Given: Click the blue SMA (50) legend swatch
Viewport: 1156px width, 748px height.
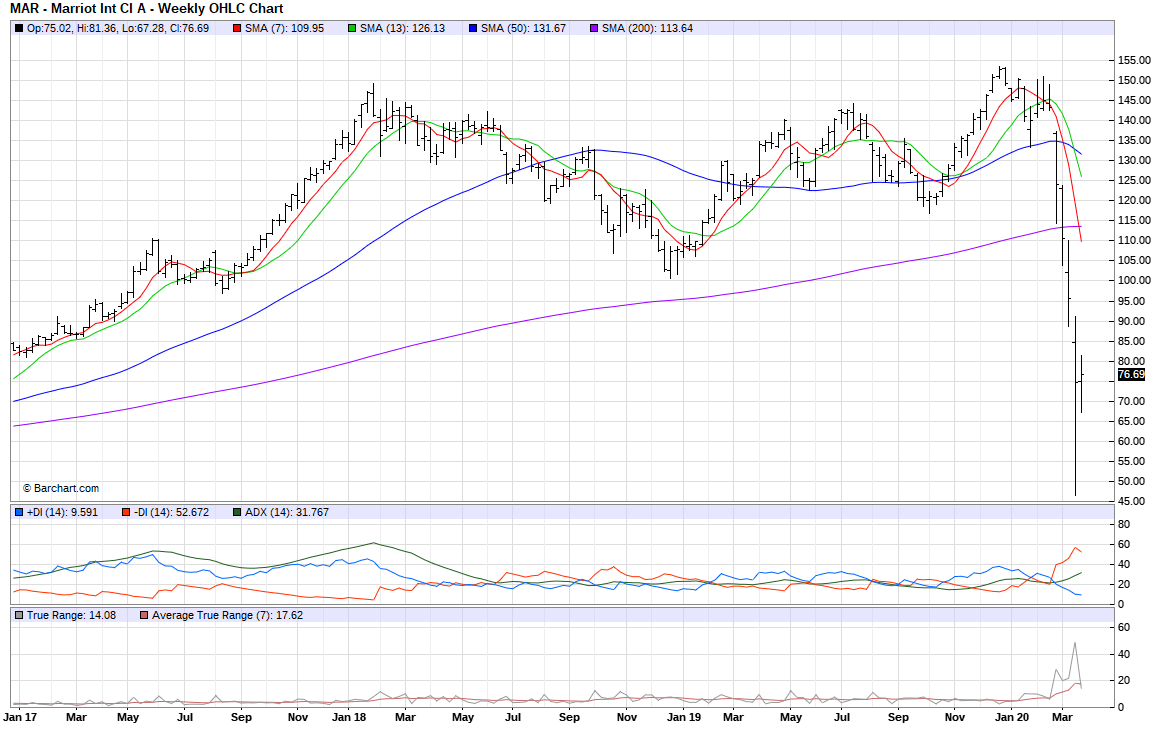Looking at the screenshot, I should (473, 29).
